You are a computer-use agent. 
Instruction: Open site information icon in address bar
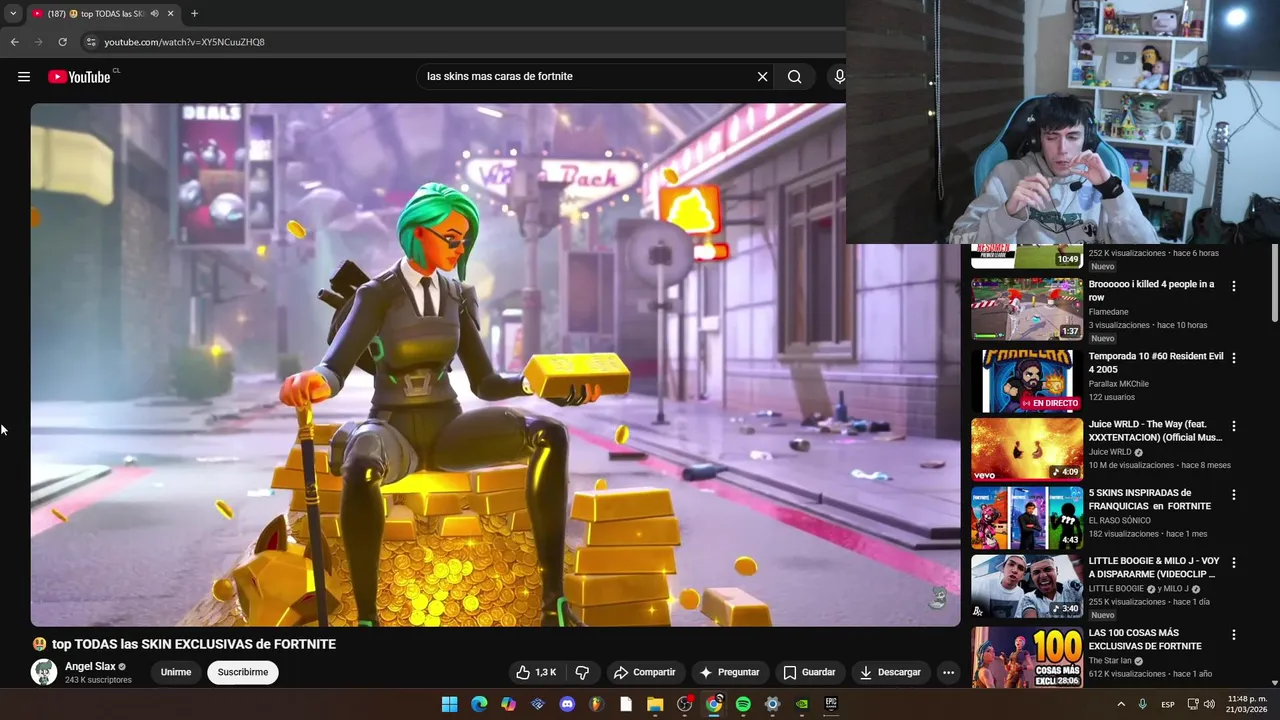pos(91,42)
